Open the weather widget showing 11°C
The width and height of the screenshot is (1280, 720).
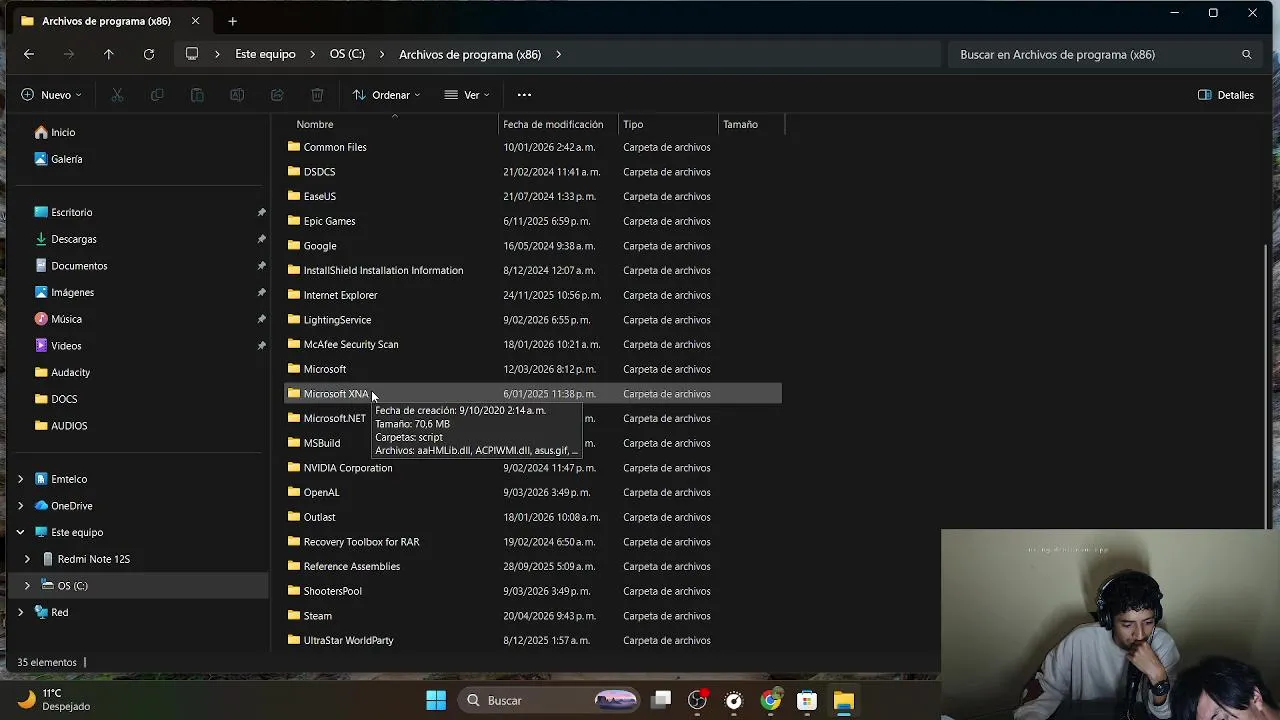coord(55,699)
